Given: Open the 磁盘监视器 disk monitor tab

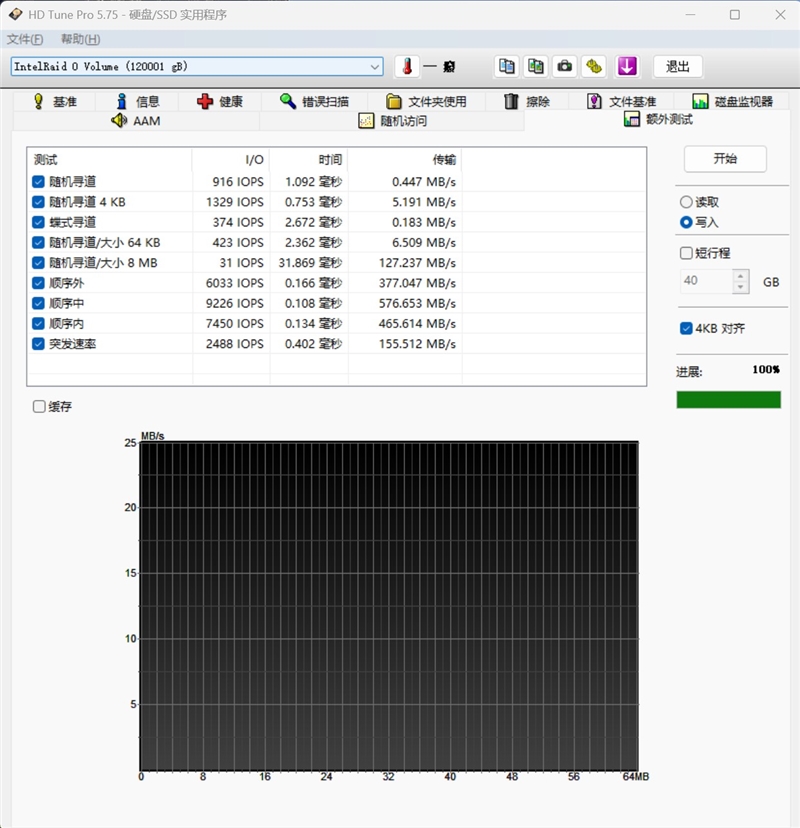Looking at the screenshot, I should (x=733, y=101).
